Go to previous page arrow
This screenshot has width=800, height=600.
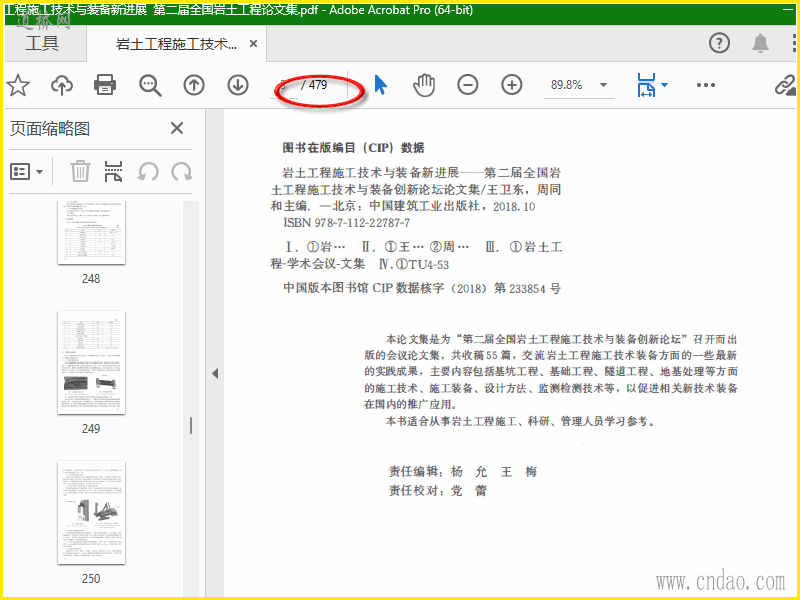pos(194,85)
